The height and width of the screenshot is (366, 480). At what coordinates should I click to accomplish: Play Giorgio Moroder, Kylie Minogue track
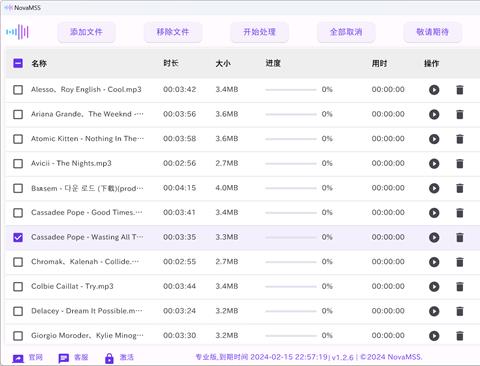(x=434, y=336)
